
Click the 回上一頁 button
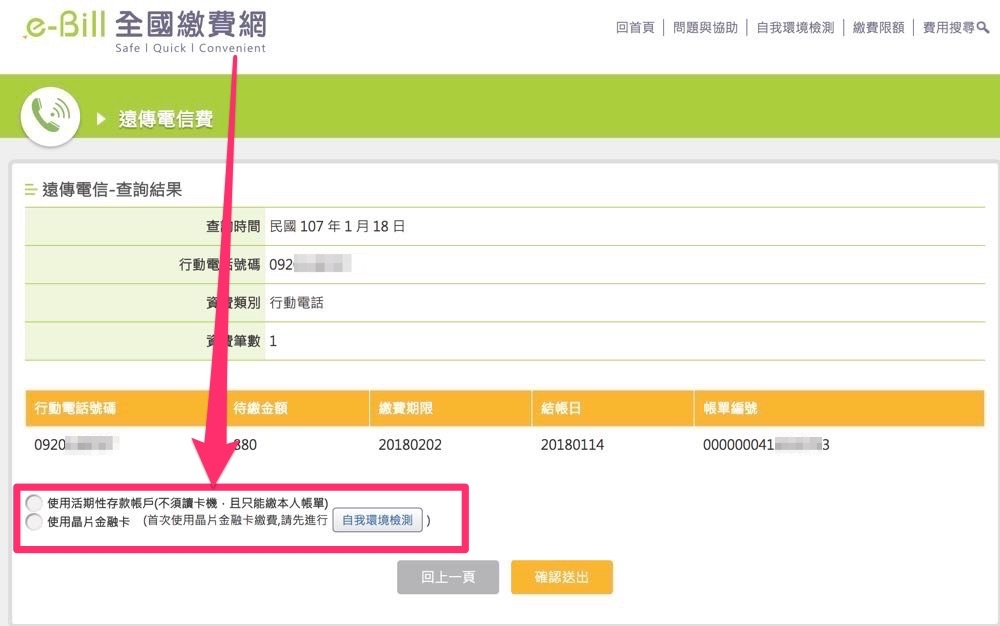(x=448, y=577)
